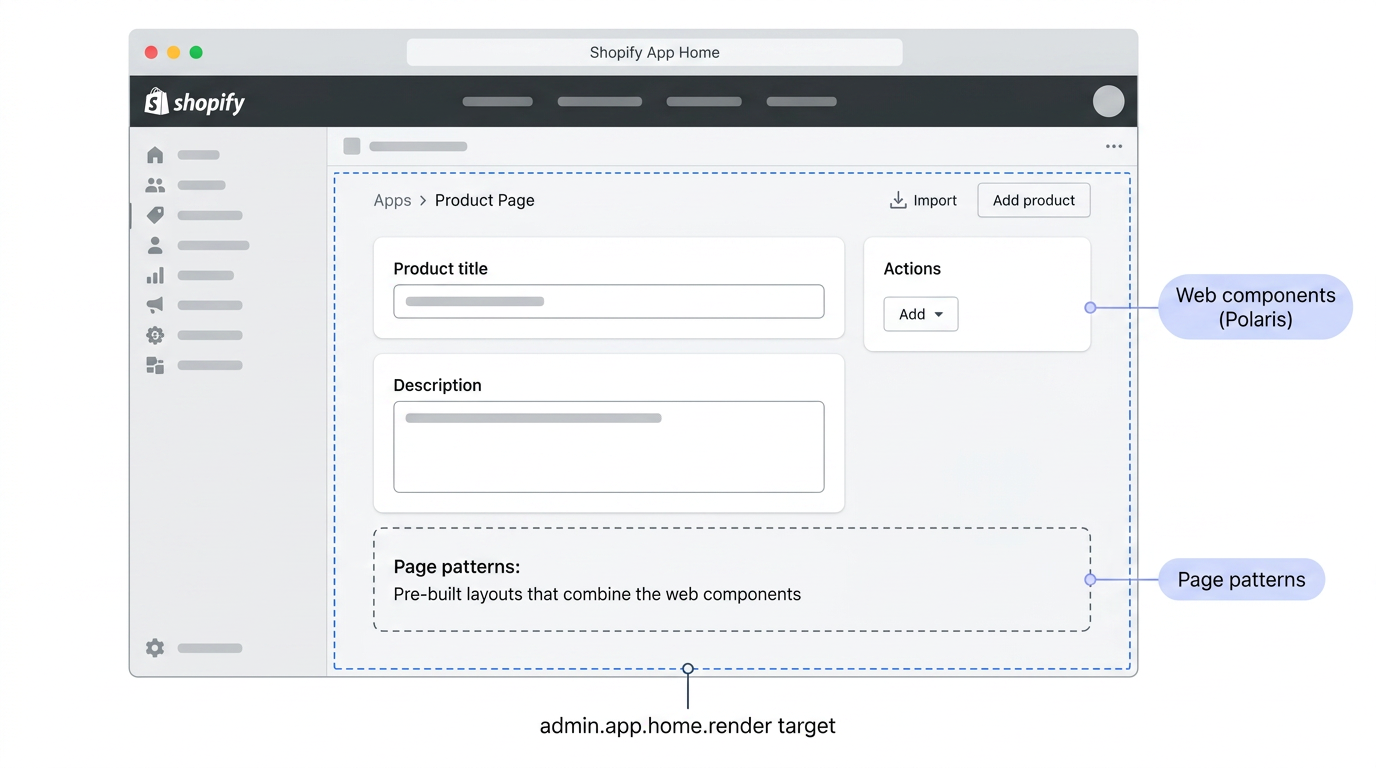Click the app icon square in title bar

click(352, 146)
